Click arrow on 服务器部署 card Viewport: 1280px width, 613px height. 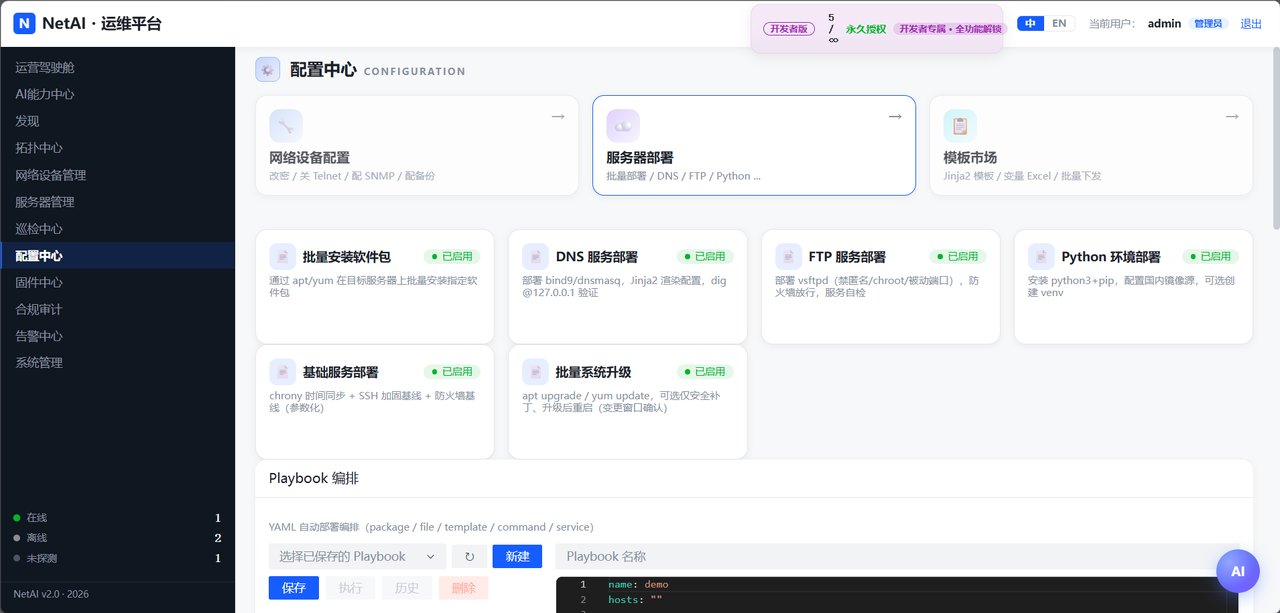[895, 117]
